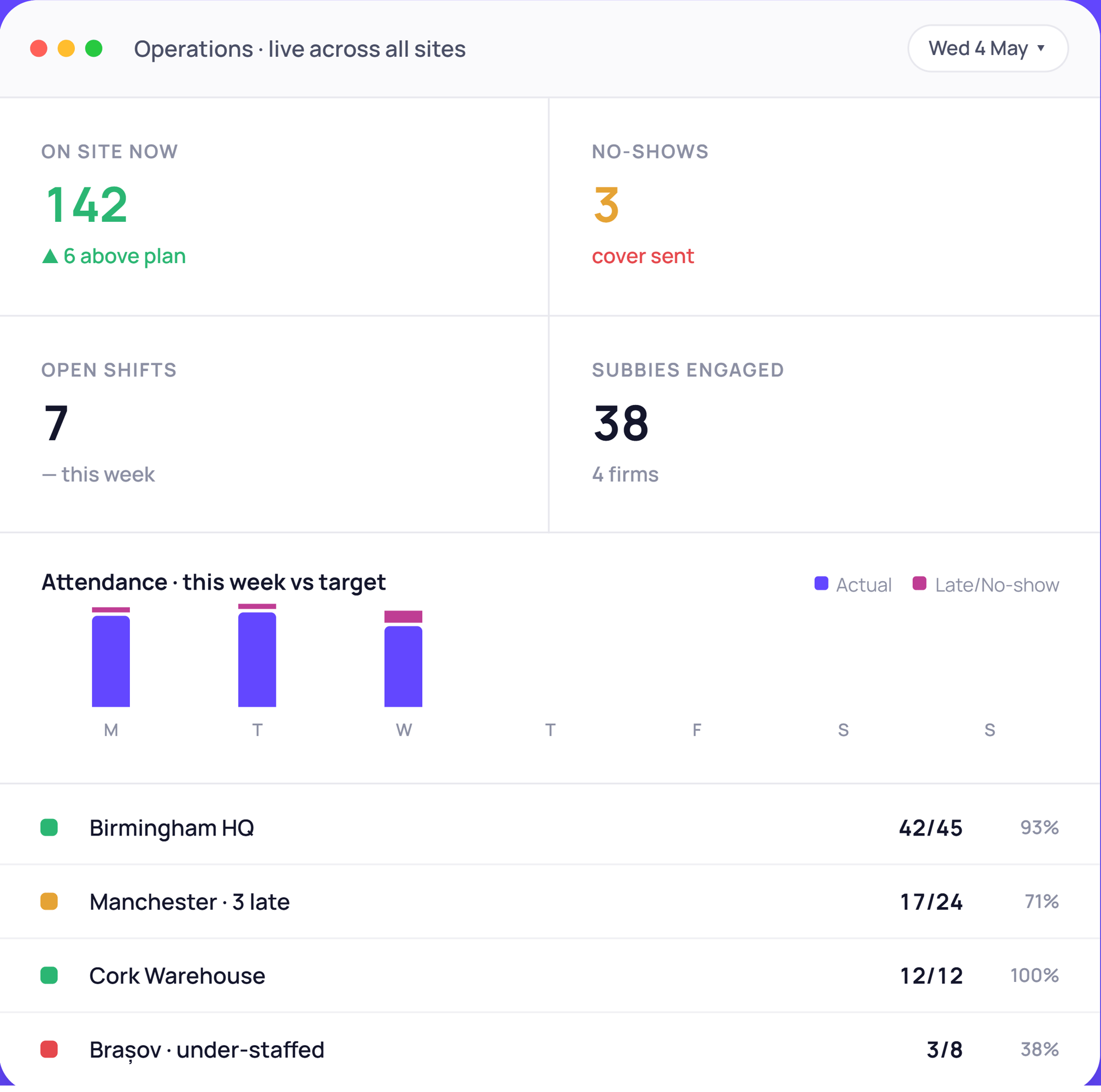Click the green status dot for Birmingham HQ
The image size is (1101, 1092).
click(49, 827)
